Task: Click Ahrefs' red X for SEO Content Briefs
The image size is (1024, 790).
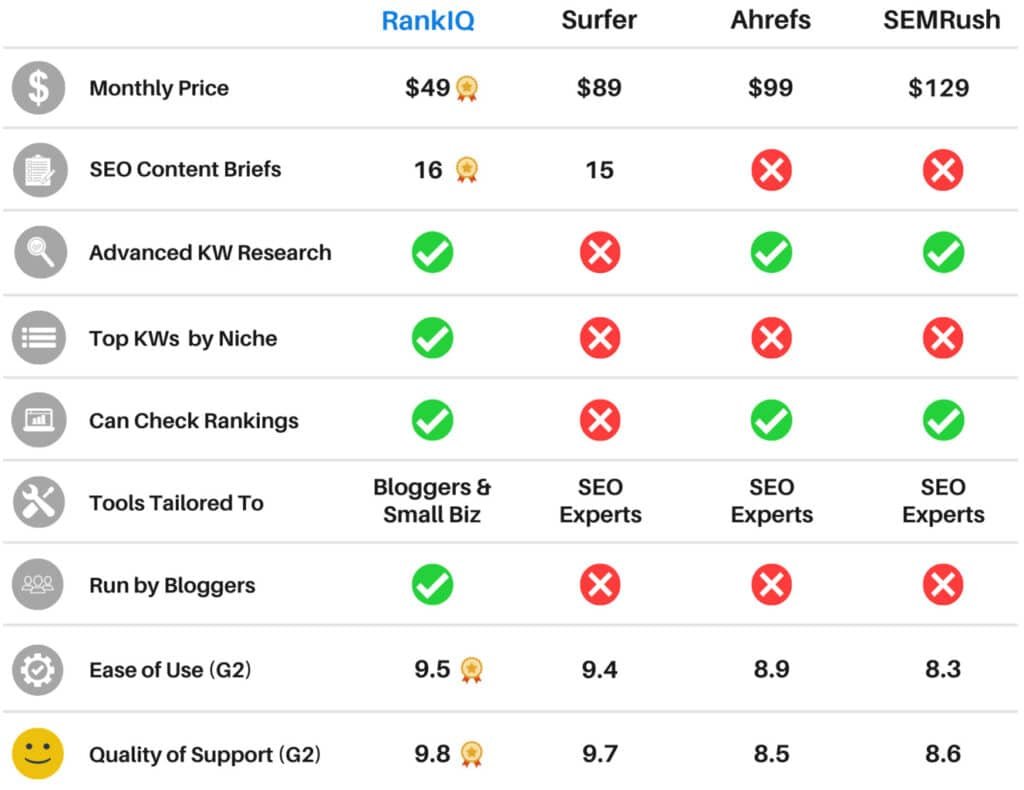Action: coord(771,171)
